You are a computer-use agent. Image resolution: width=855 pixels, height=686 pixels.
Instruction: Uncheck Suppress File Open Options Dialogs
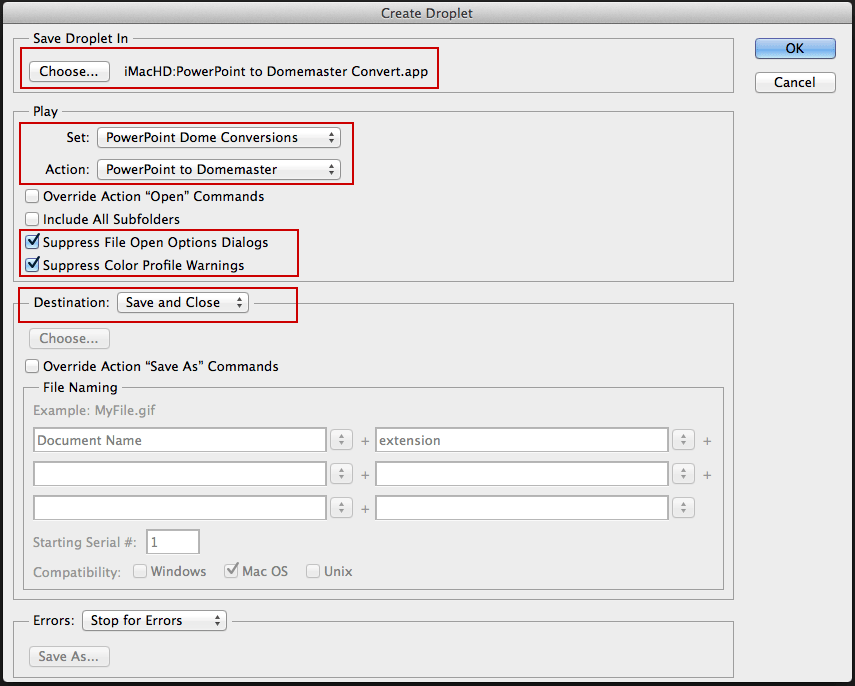click(33, 242)
